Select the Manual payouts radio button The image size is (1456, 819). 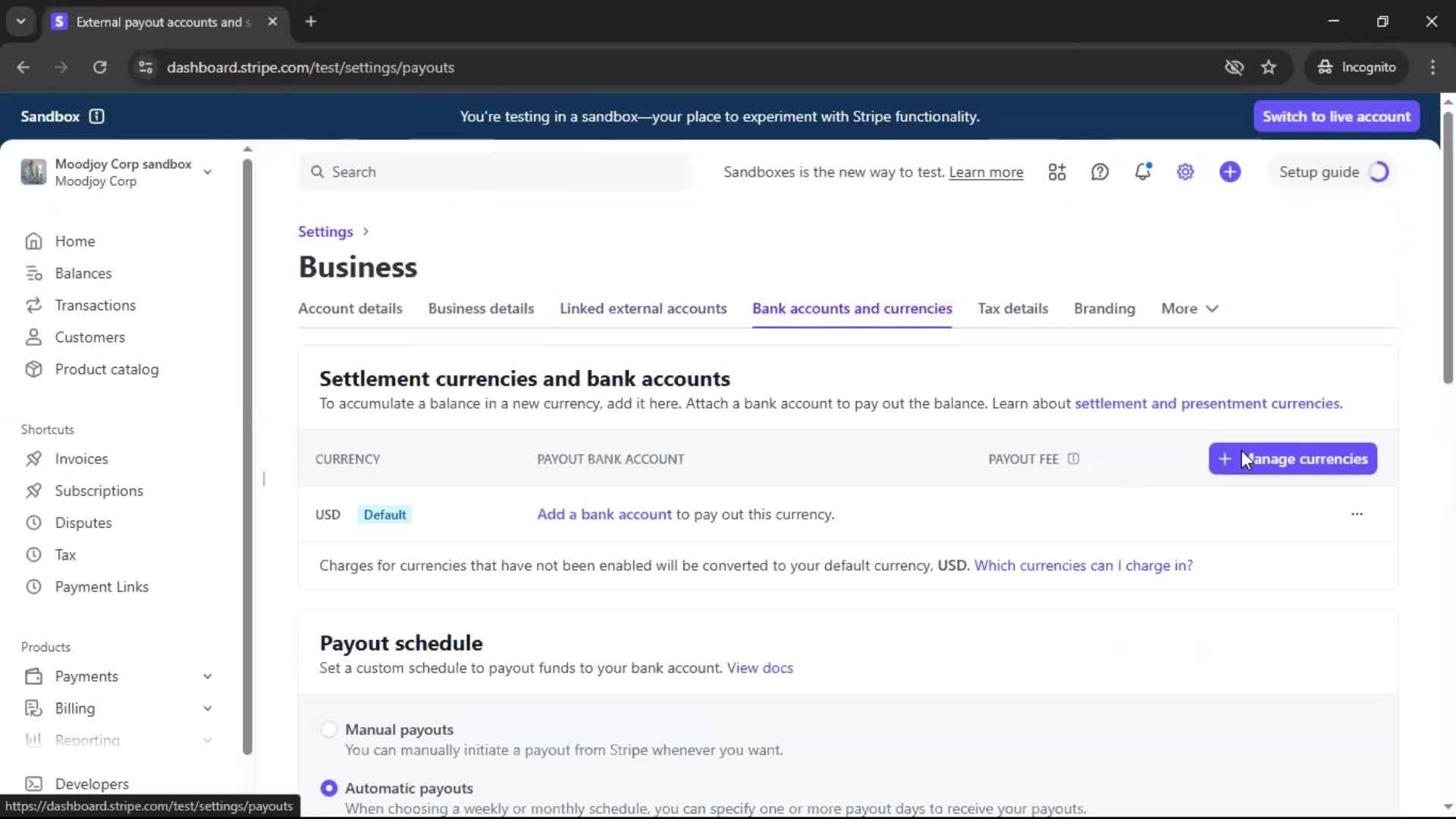click(328, 730)
